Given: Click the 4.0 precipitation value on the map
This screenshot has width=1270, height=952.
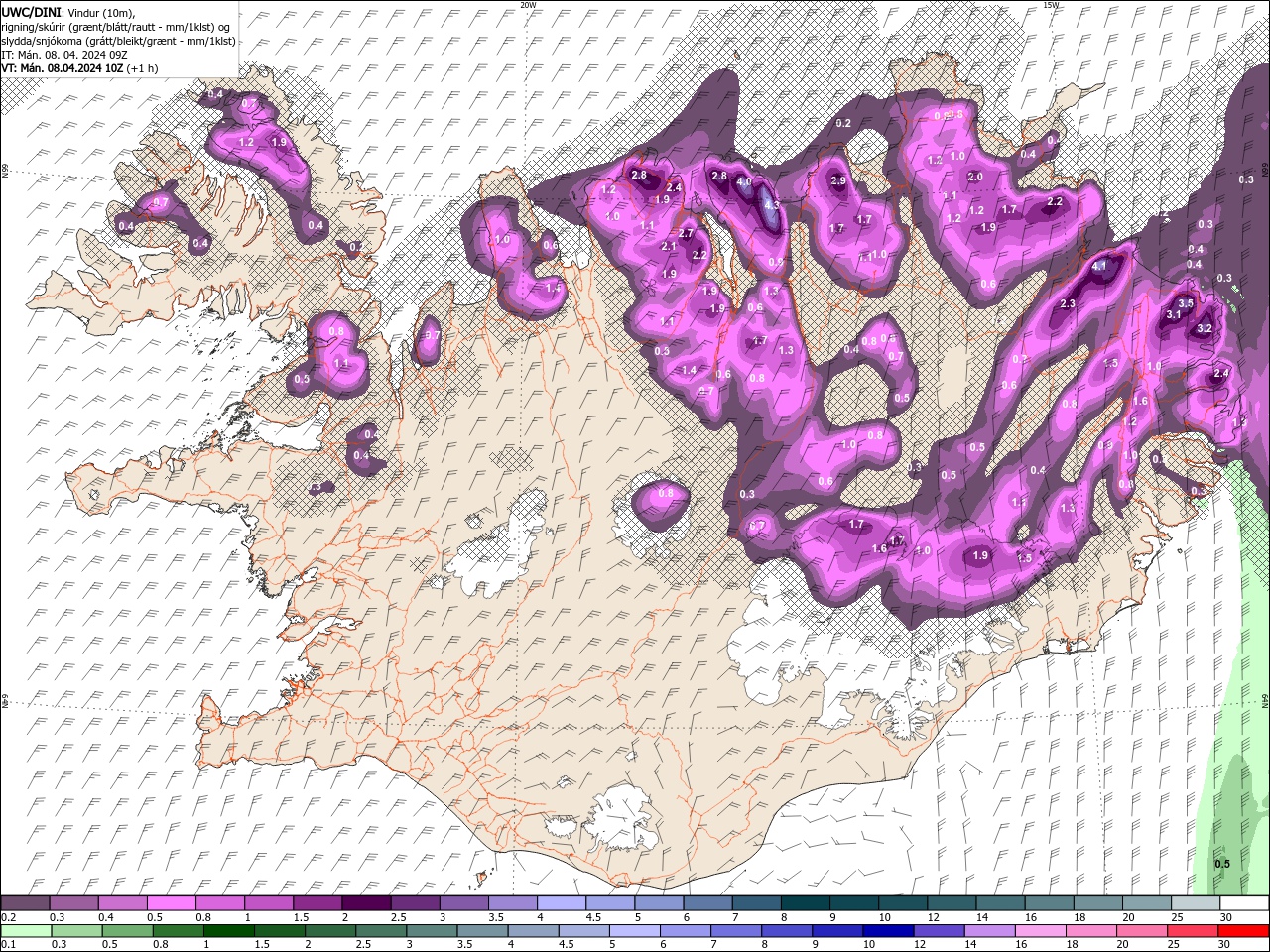Looking at the screenshot, I should (x=744, y=182).
